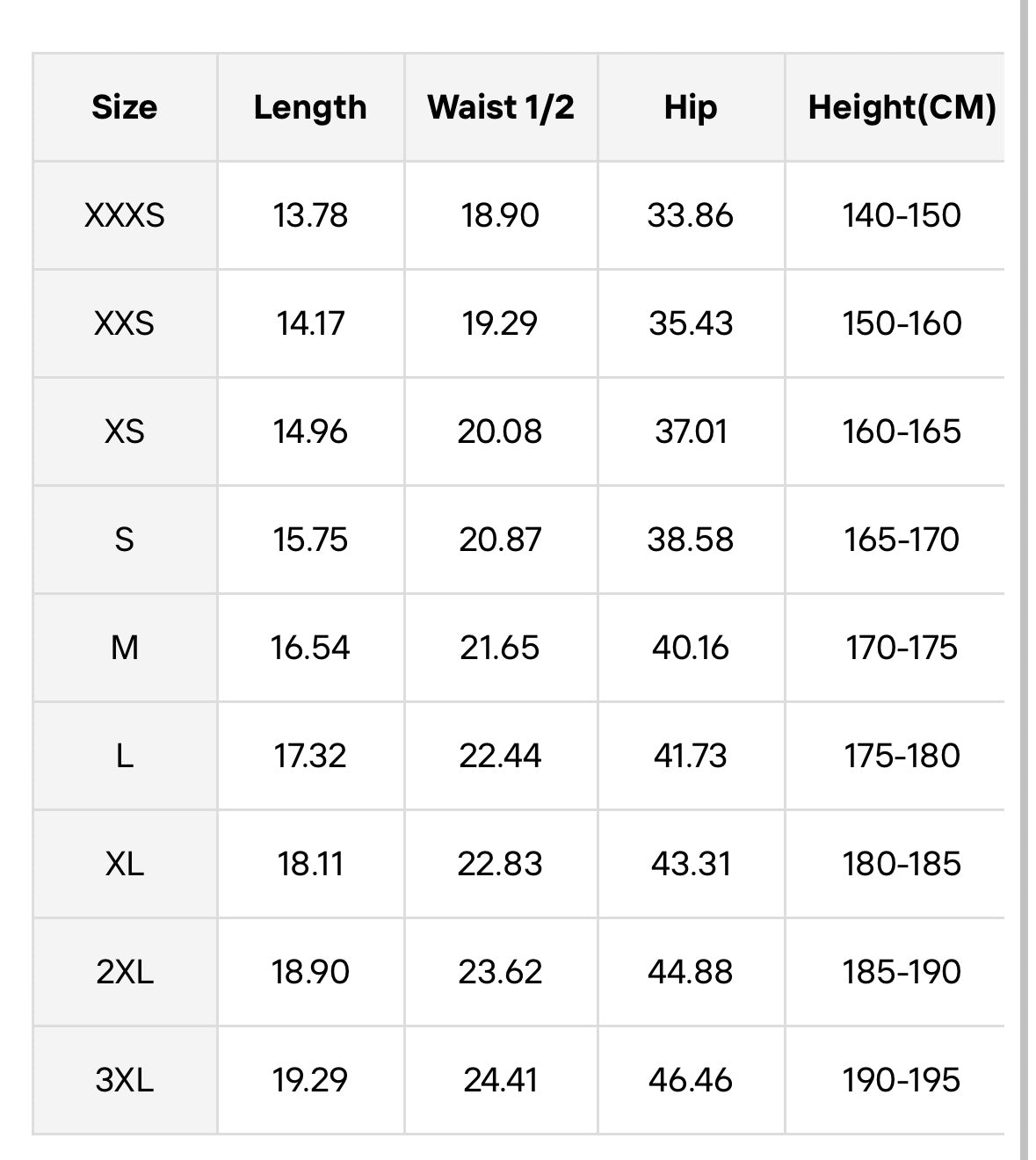
Task: Click the 46.46 hip value cell
Action: 691,1080
